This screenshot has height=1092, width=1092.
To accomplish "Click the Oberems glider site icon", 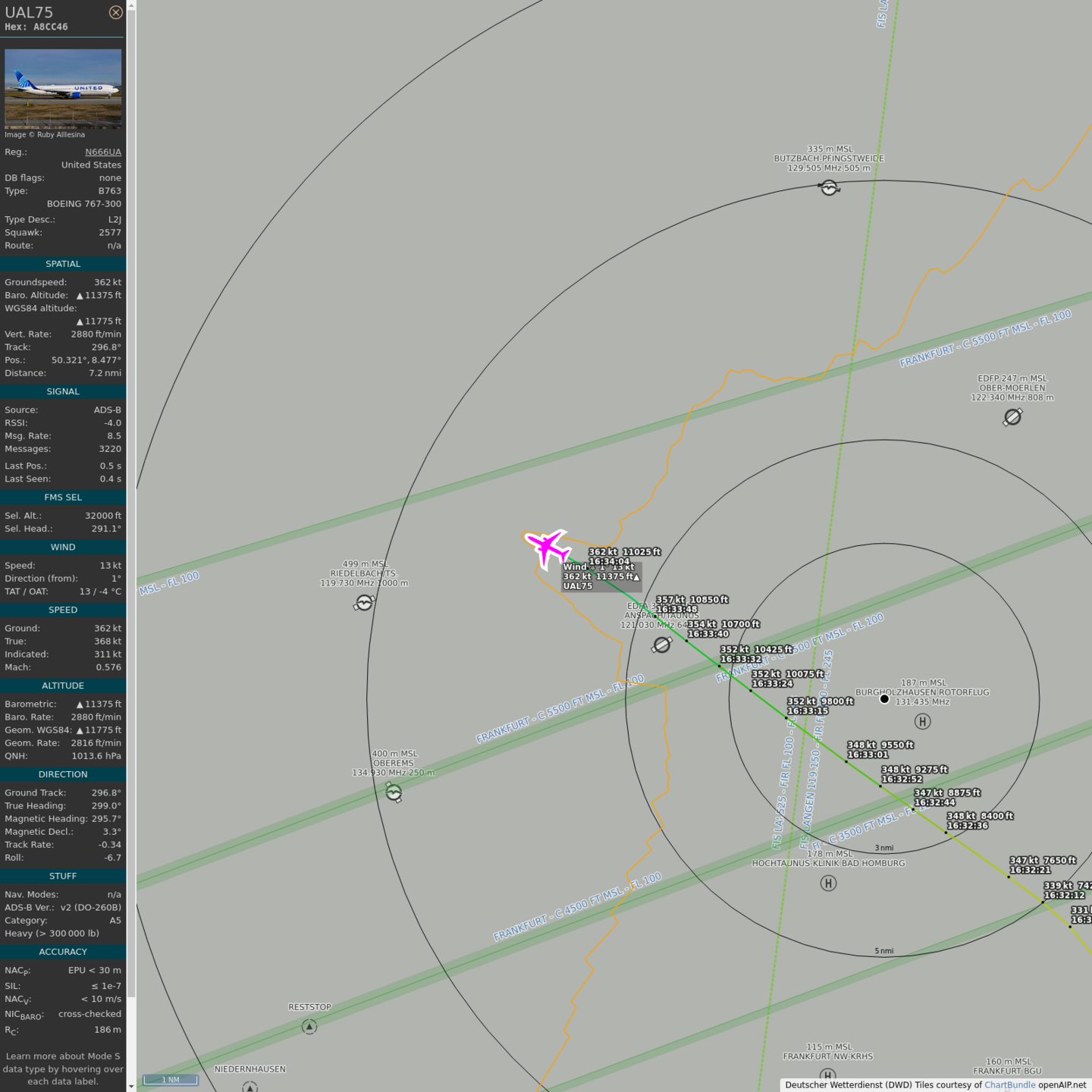I will [394, 792].
